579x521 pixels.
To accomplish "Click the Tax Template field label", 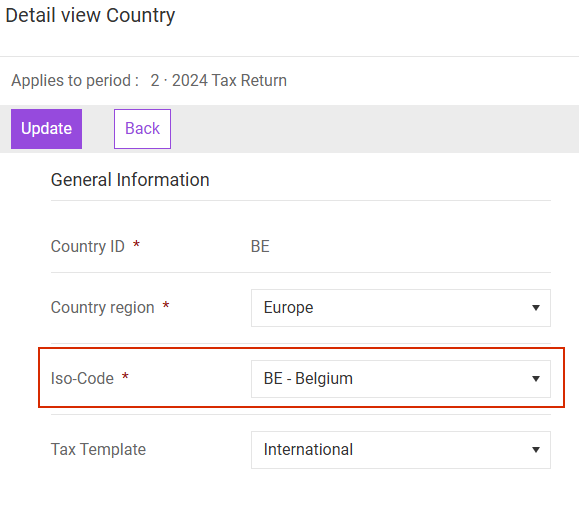I will coord(99,449).
